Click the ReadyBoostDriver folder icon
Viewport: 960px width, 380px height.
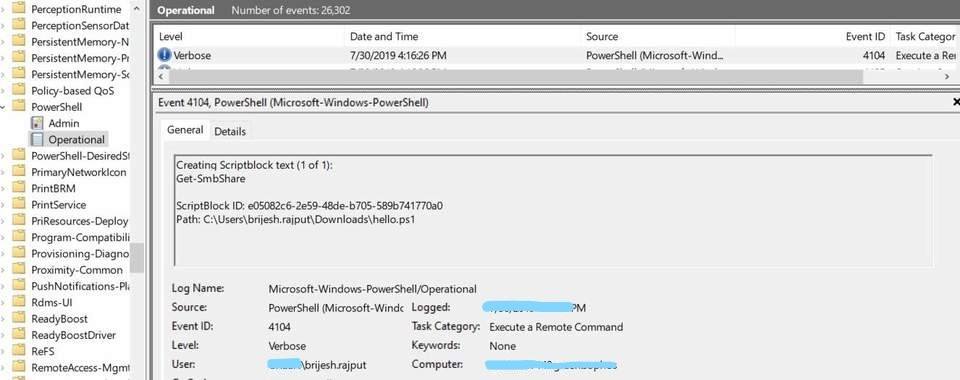[x=19, y=335]
